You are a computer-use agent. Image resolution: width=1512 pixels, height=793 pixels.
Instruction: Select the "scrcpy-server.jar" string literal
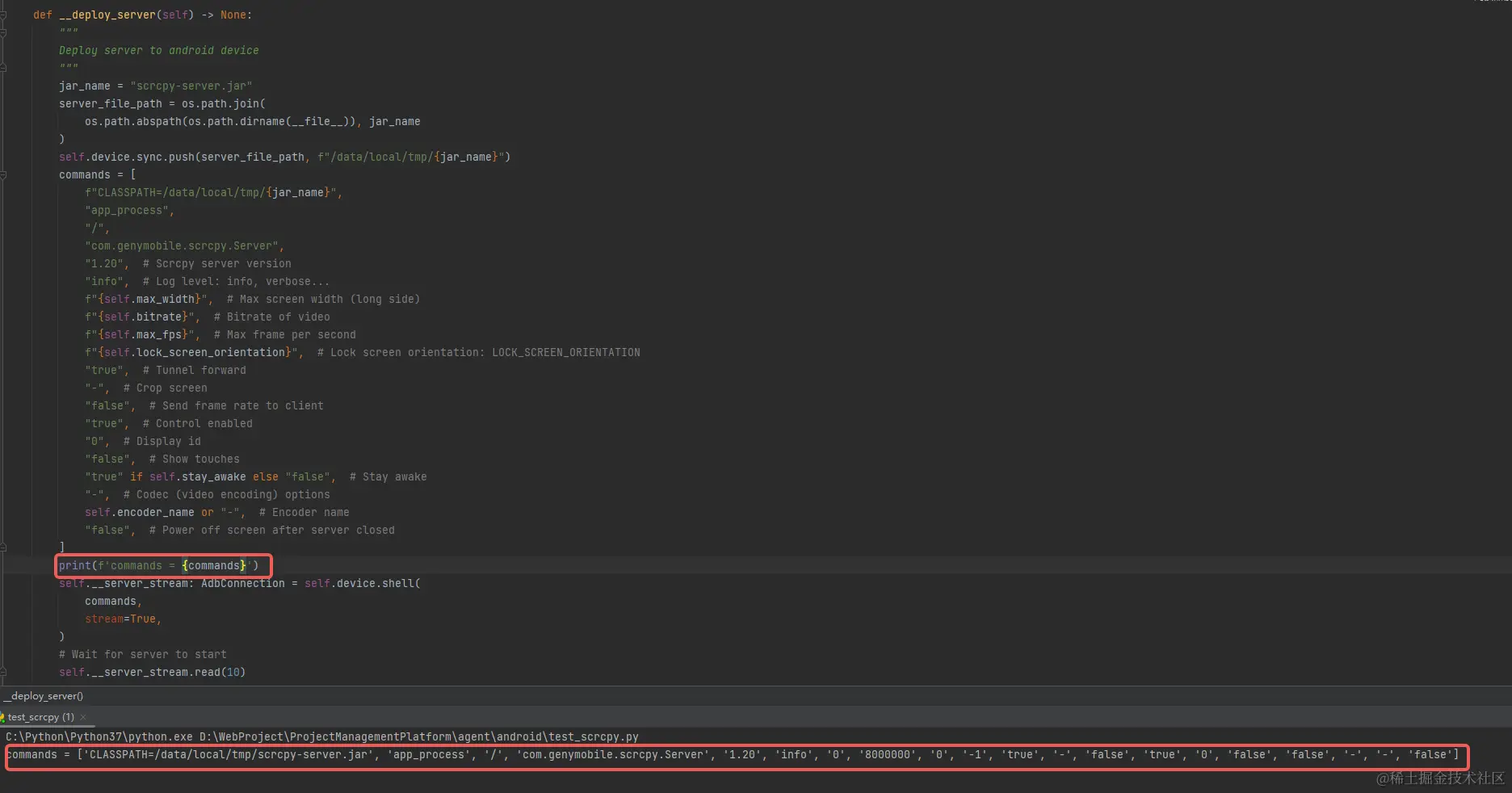pyautogui.click(x=191, y=86)
